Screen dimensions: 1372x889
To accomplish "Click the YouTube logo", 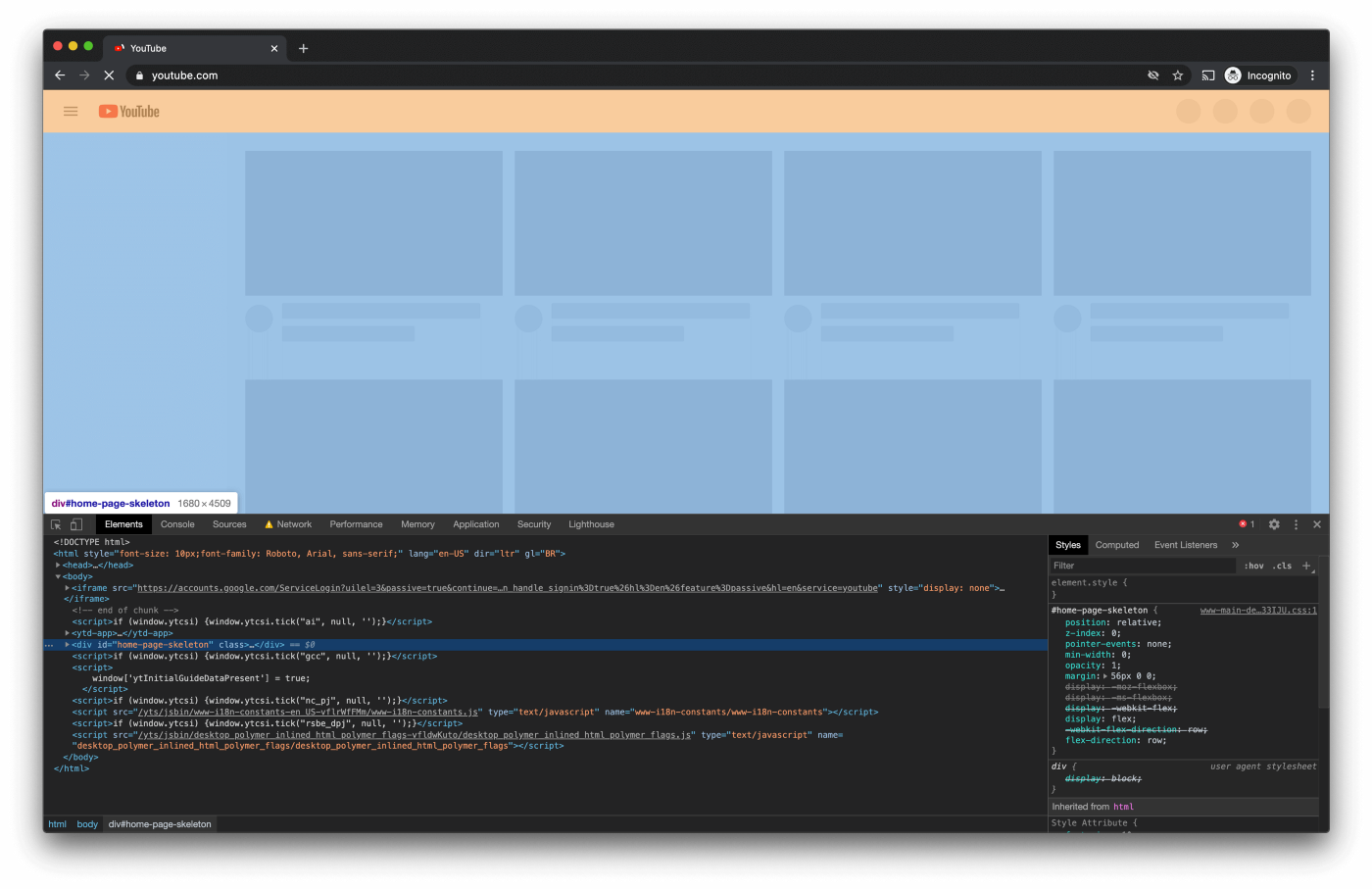I will (128, 112).
